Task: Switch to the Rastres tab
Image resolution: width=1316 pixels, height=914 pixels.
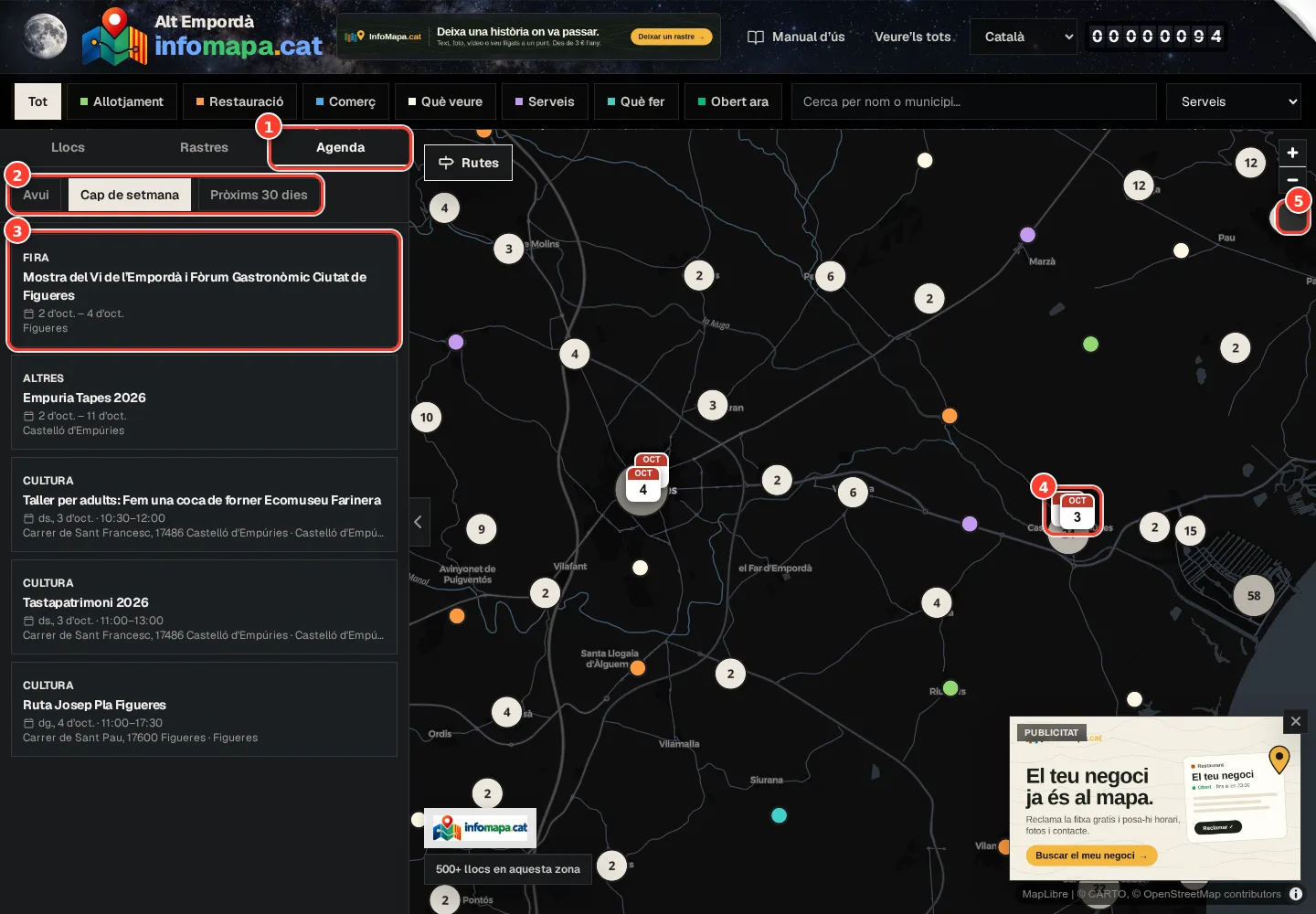Action: [x=204, y=147]
